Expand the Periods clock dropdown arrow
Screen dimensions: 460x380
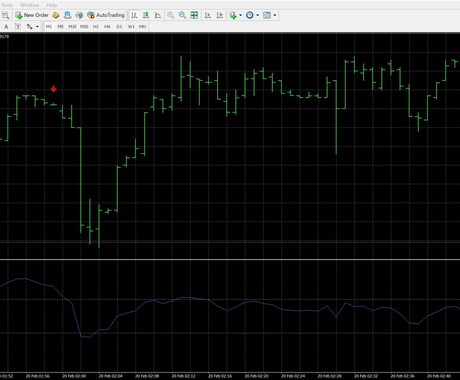click(257, 15)
